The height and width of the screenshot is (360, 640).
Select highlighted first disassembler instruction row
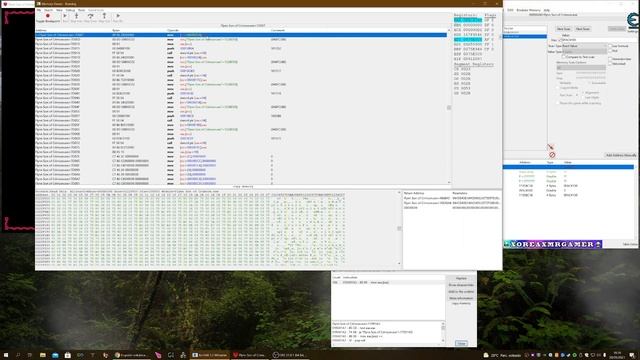click(241, 35)
